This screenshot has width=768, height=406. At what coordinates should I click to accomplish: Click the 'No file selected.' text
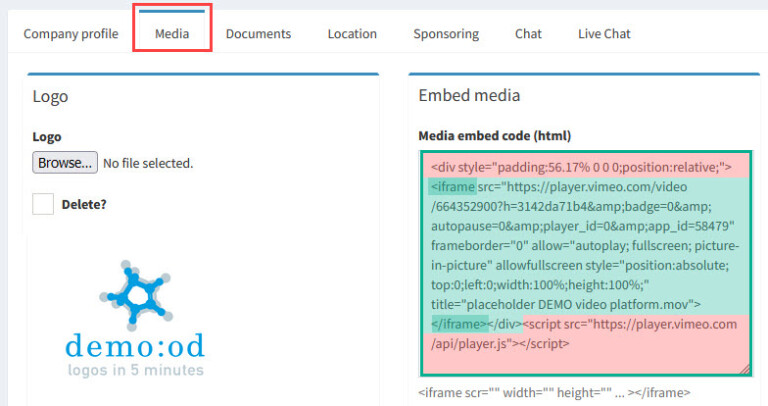[148, 164]
